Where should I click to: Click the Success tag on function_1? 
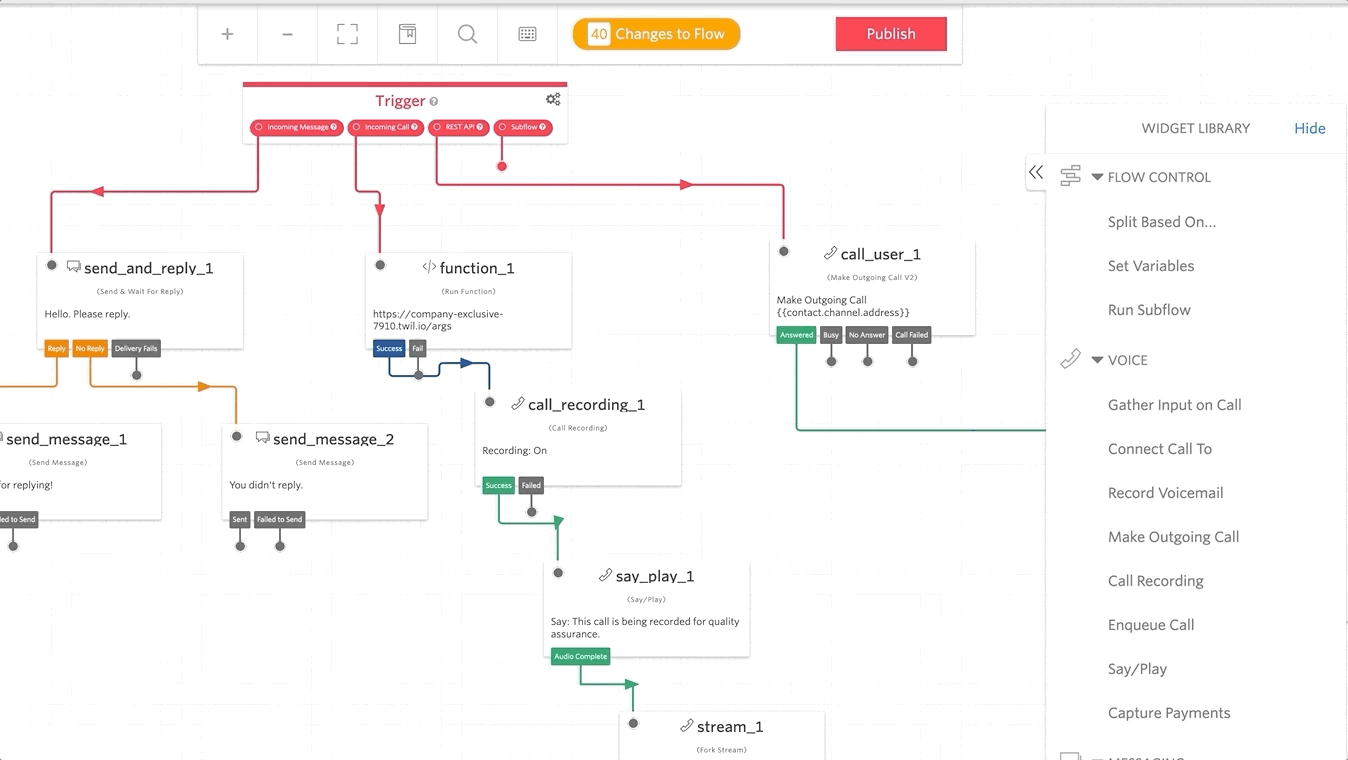pyautogui.click(x=389, y=348)
